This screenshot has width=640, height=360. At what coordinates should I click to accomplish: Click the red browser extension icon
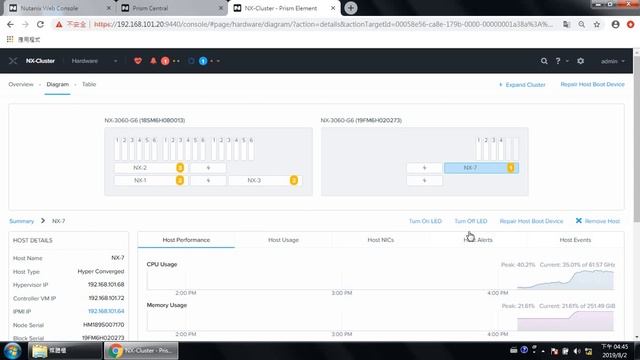631,24
